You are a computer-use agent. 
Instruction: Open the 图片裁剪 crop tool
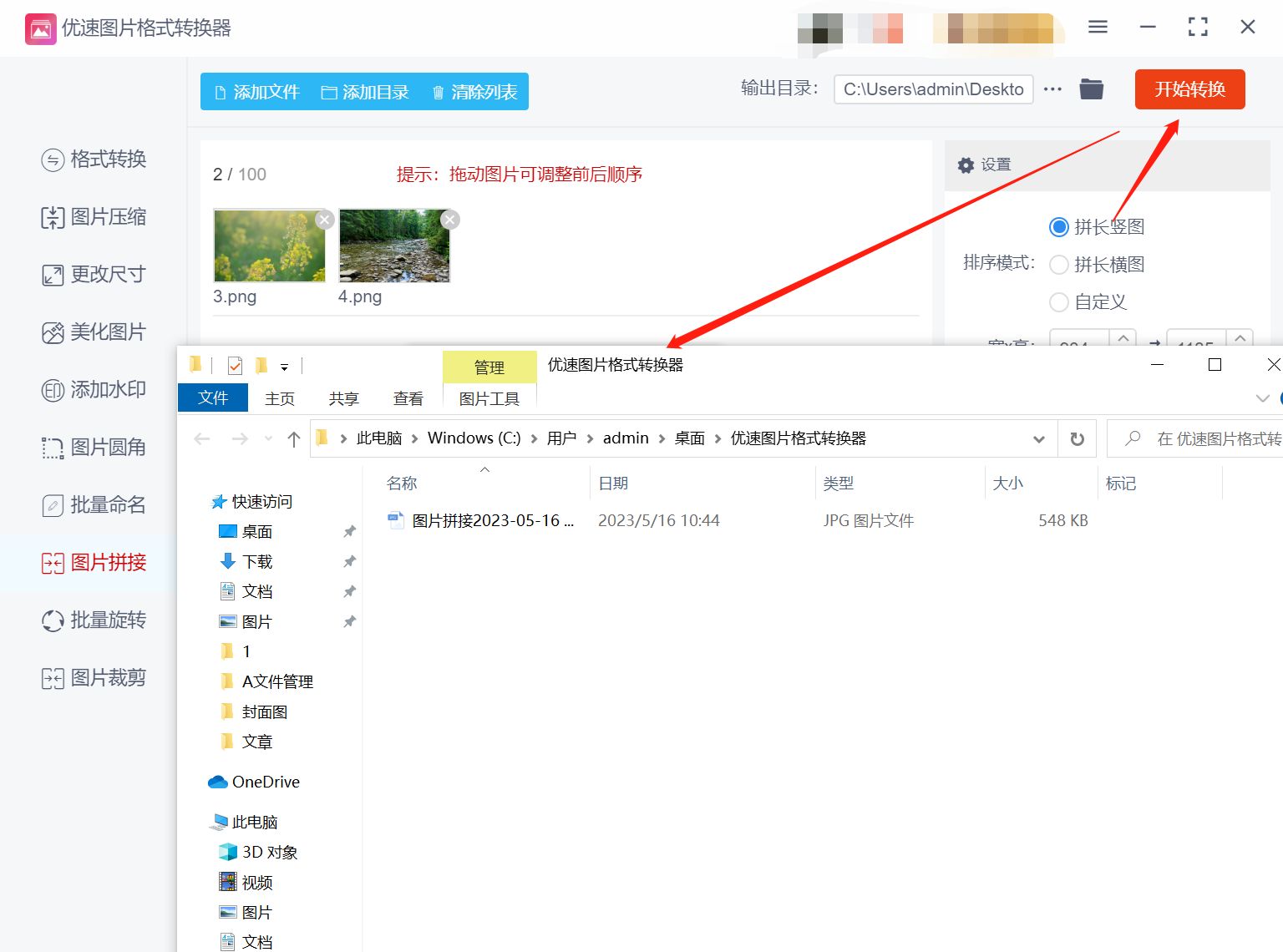click(94, 678)
